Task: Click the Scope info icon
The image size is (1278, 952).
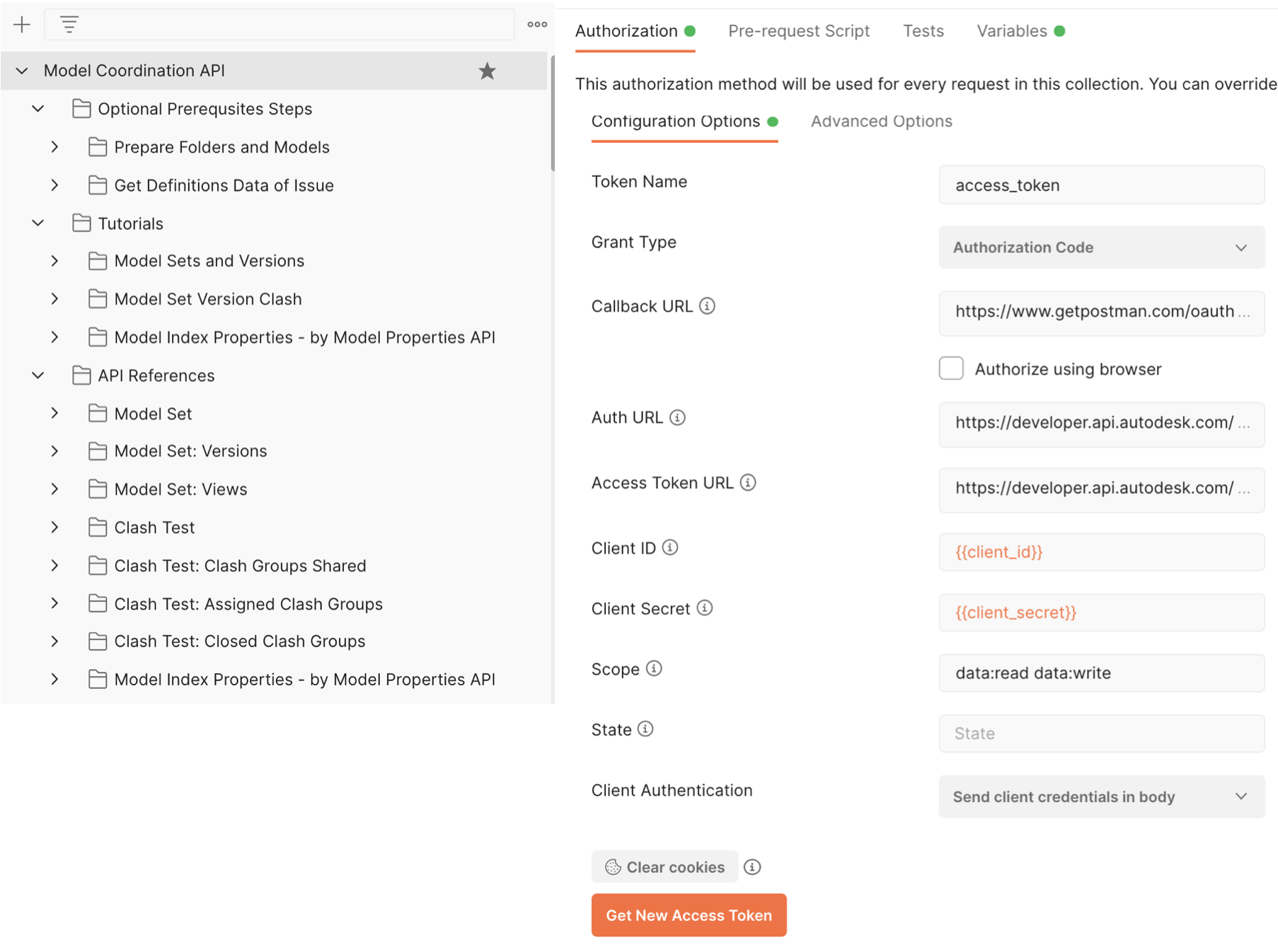Action: [654, 668]
